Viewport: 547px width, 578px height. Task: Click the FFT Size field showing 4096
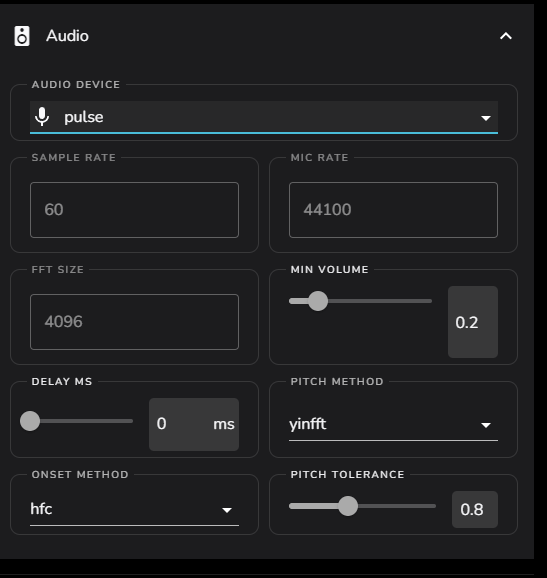(135, 322)
